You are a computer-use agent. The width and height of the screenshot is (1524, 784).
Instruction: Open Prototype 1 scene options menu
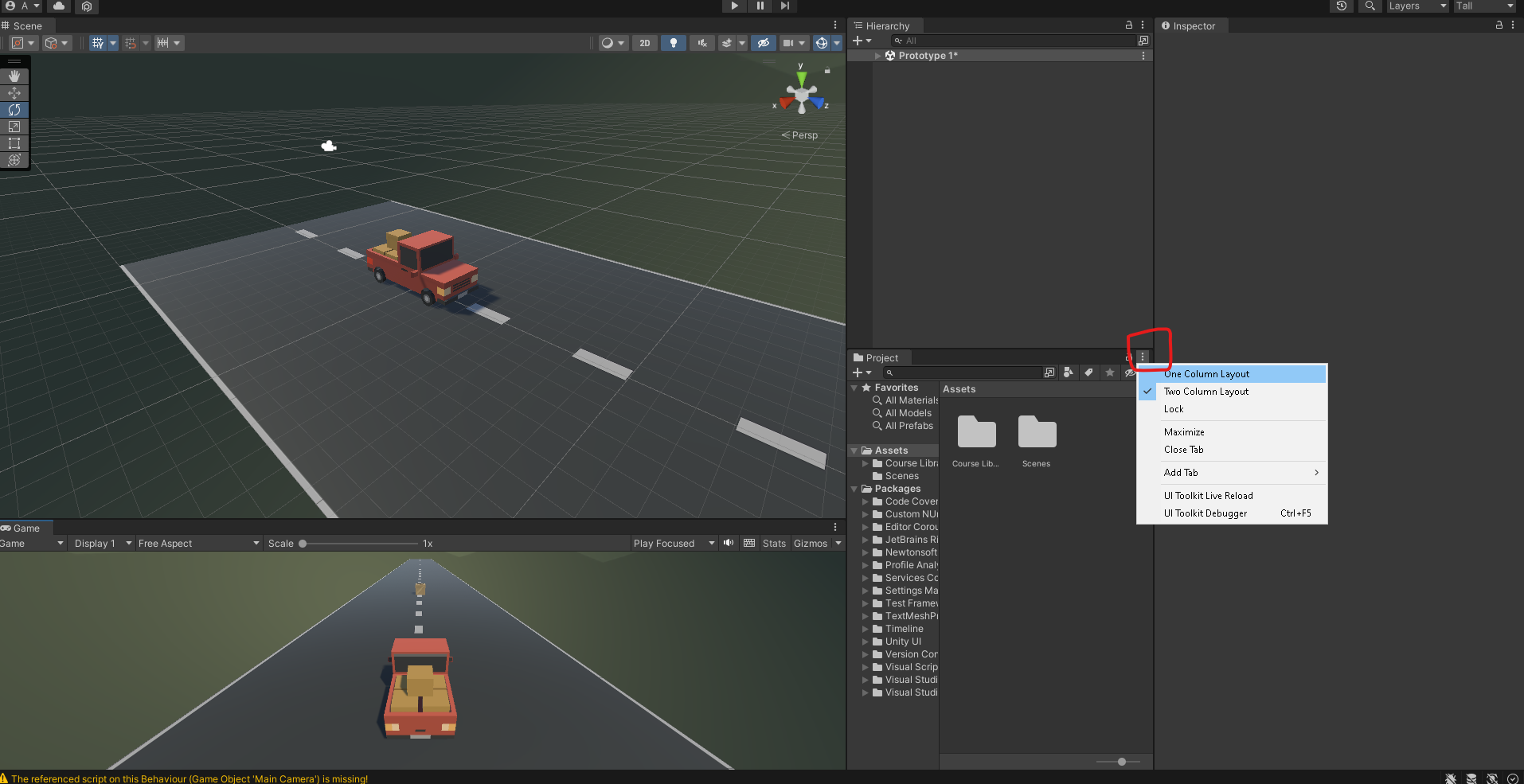(1143, 56)
